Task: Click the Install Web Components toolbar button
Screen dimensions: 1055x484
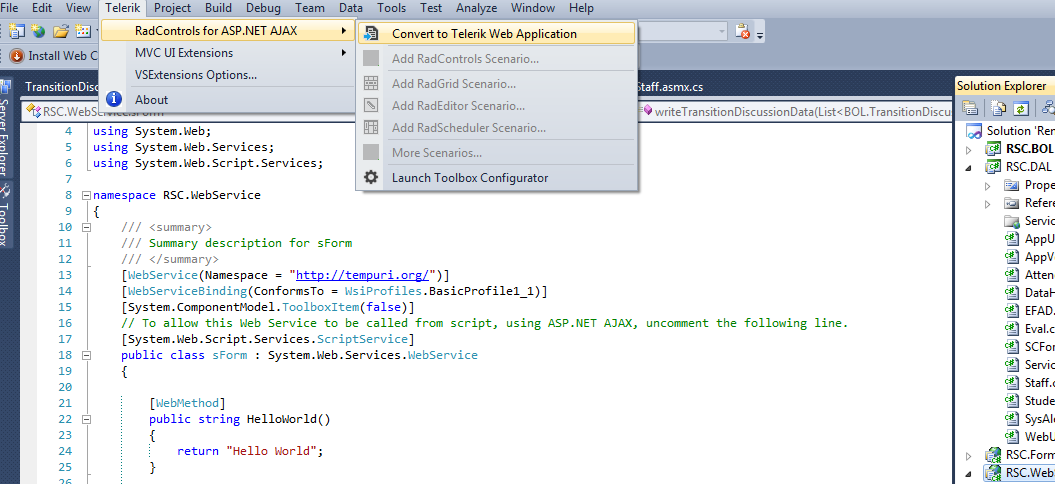Action: pyautogui.click(x=54, y=56)
